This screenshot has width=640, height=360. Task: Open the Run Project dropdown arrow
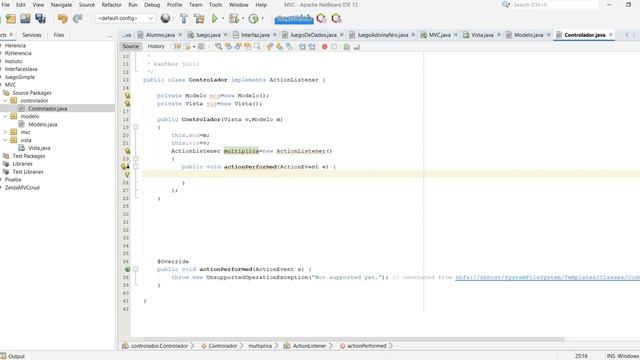pos(223,18)
